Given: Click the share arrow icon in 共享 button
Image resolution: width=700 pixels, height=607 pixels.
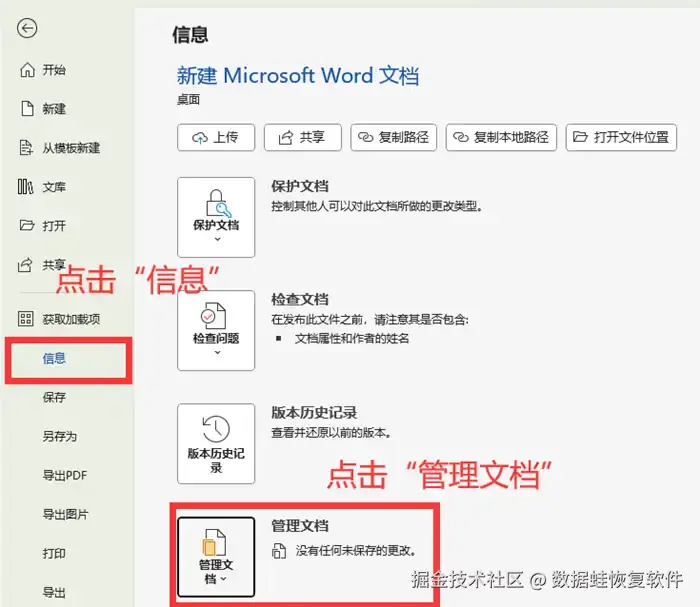Looking at the screenshot, I should (286, 137).
